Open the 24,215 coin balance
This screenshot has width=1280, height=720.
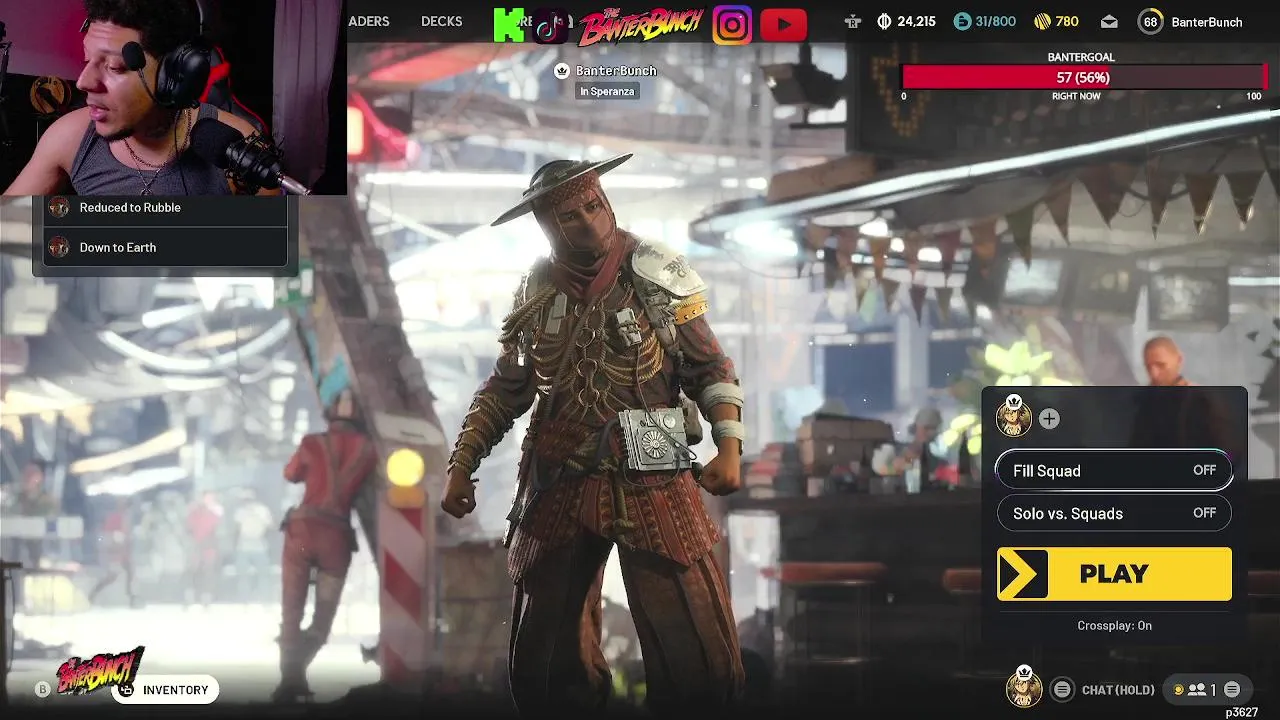click(x=906, y=22)
